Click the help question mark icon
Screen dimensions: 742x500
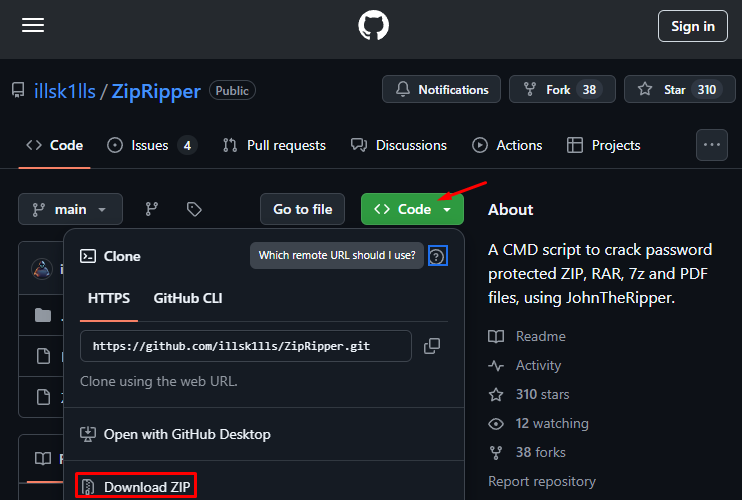point(437,256)
